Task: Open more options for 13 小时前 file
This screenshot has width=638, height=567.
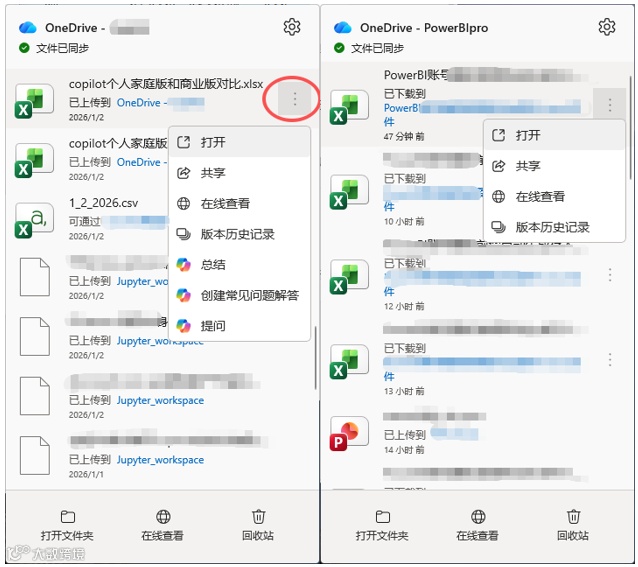Action: 610,360
